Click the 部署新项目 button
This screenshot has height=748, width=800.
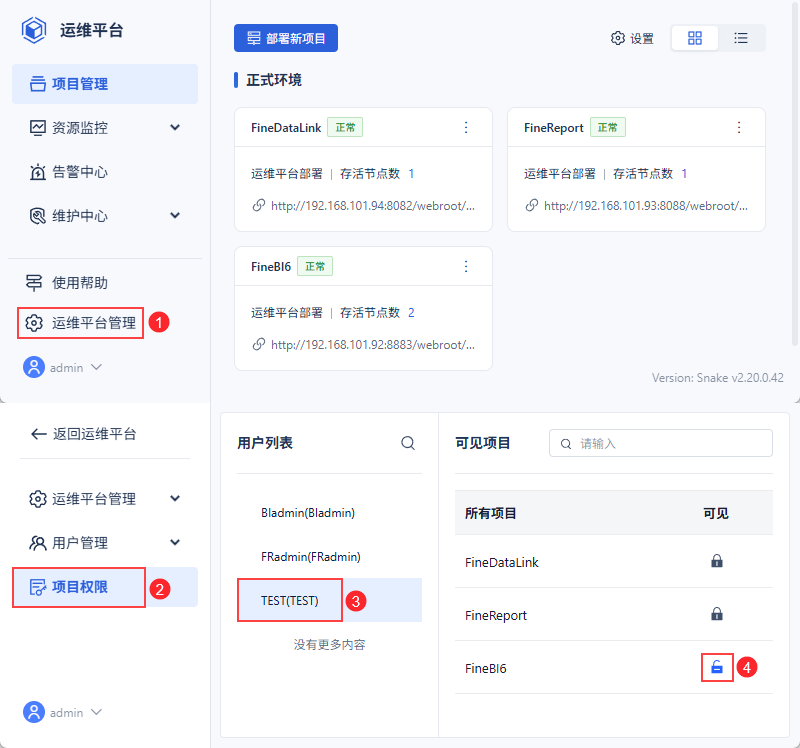286,38
